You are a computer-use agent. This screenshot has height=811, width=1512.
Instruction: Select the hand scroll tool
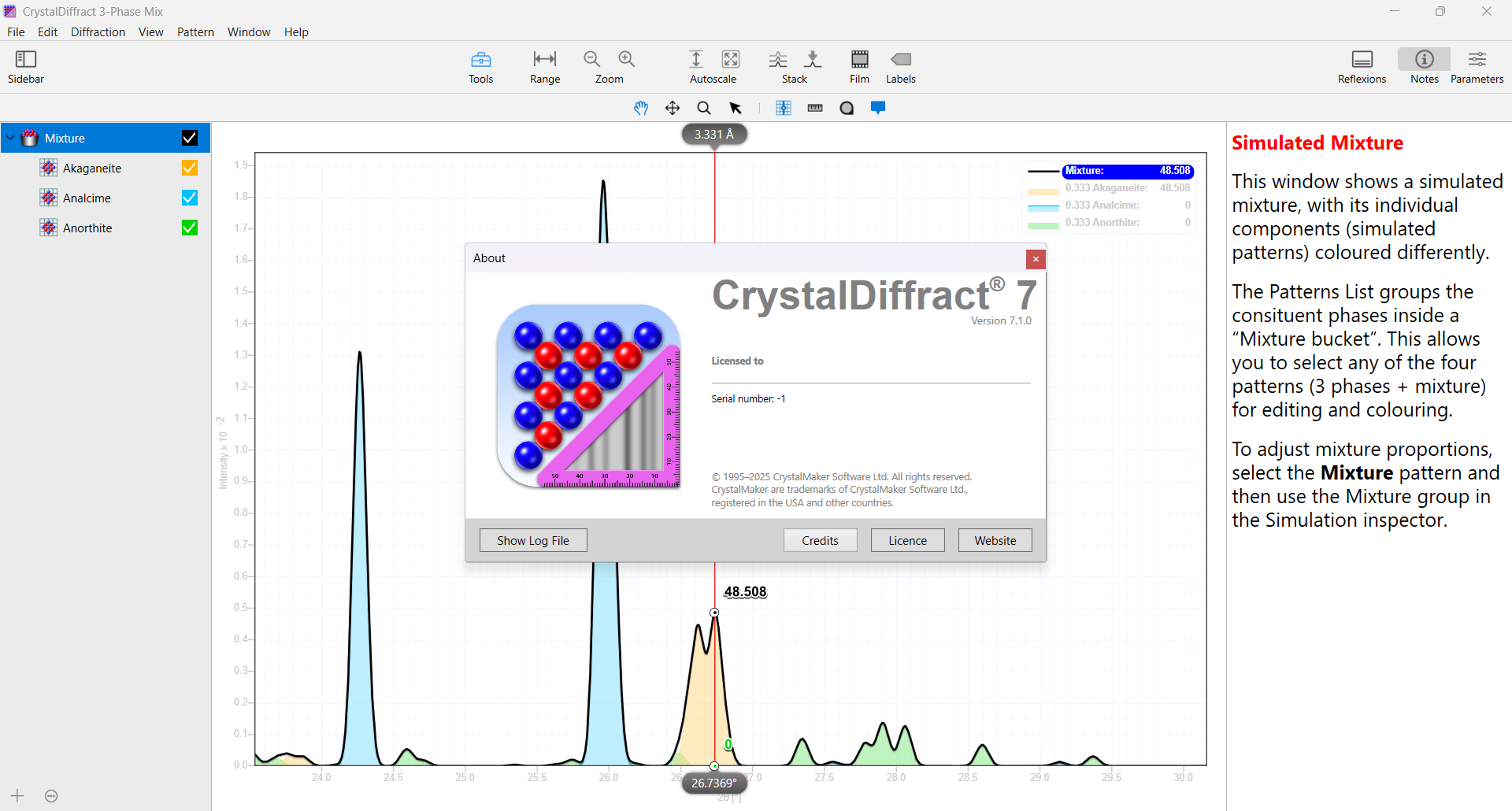click(x=641, y=108)
